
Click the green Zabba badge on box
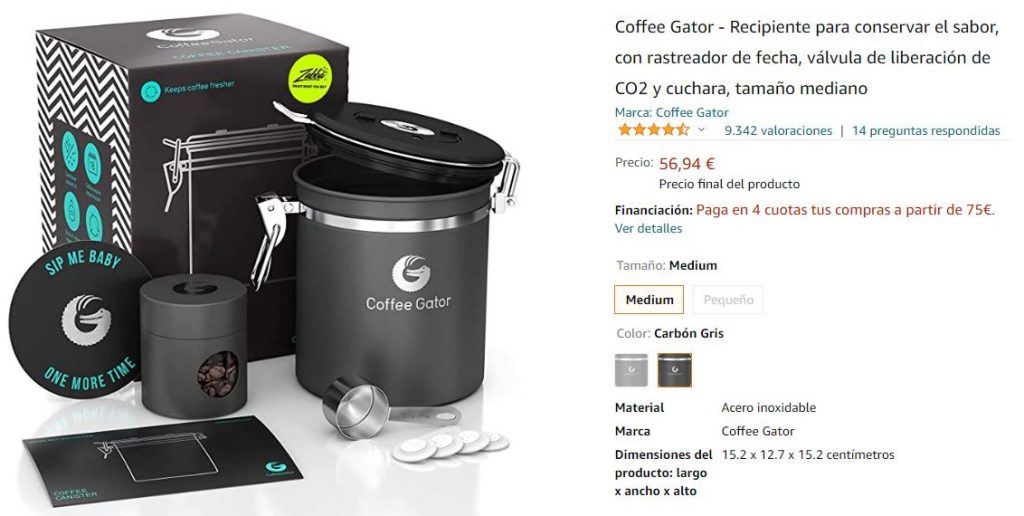coord(310,78)
